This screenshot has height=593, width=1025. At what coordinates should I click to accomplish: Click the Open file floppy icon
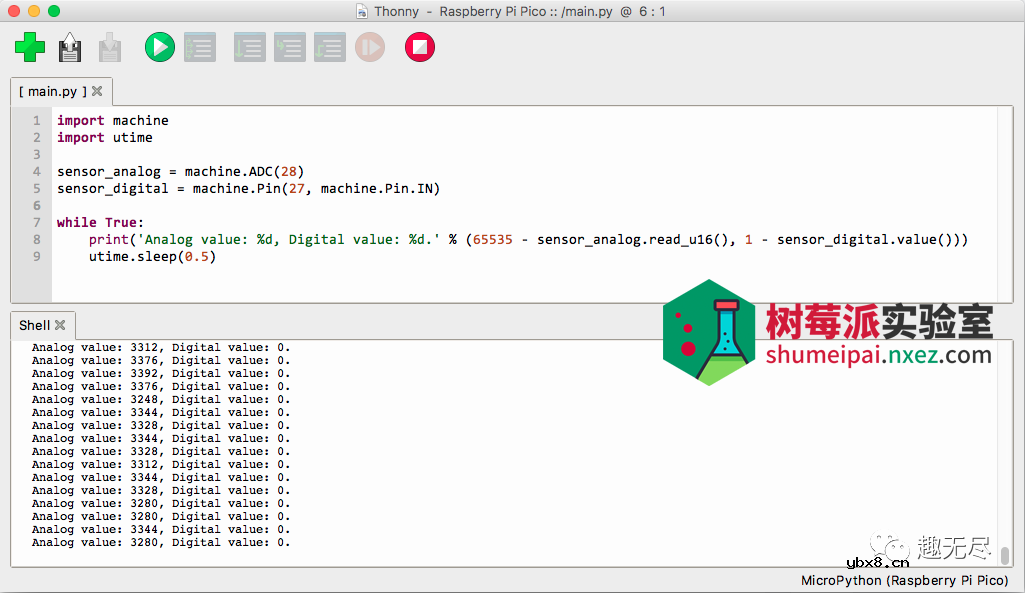tap(70, 47)
